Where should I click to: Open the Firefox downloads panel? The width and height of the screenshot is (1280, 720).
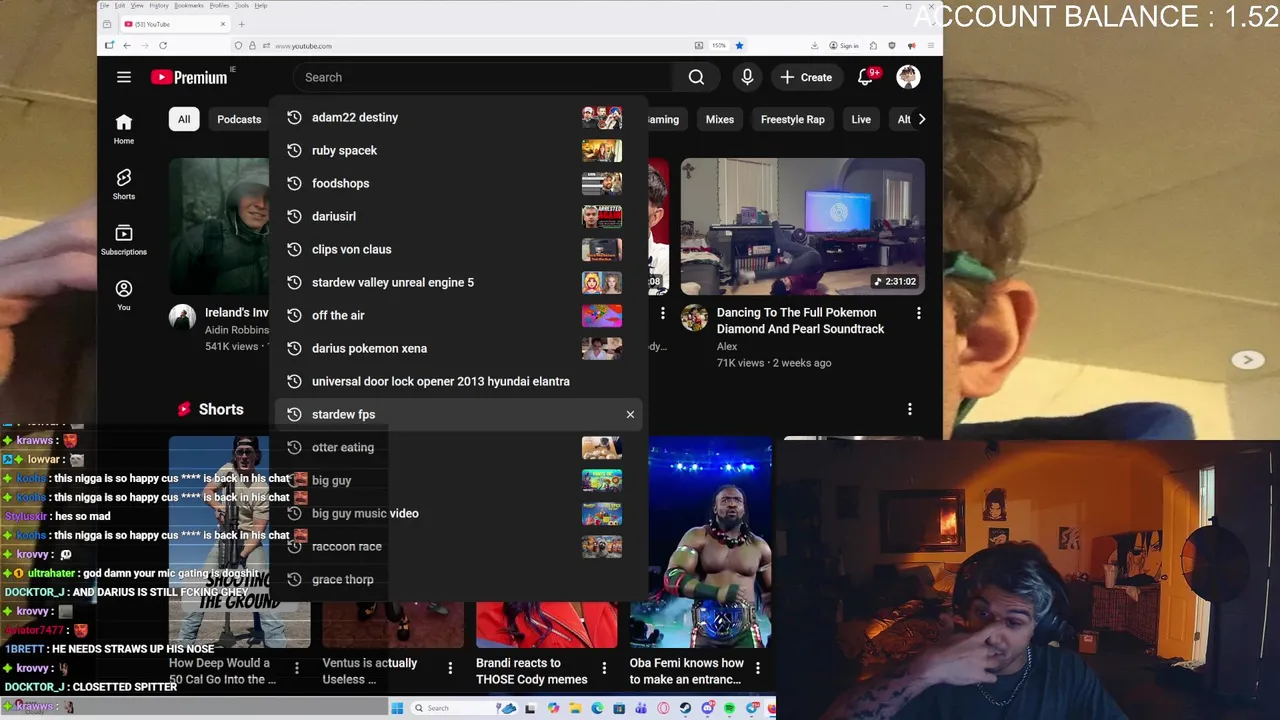click(814, 45)
